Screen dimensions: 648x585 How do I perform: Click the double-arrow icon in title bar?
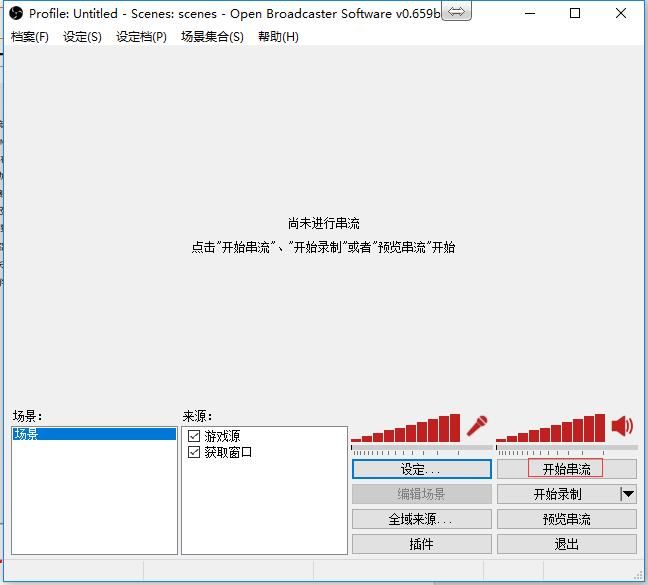click(x=456, y=12)
